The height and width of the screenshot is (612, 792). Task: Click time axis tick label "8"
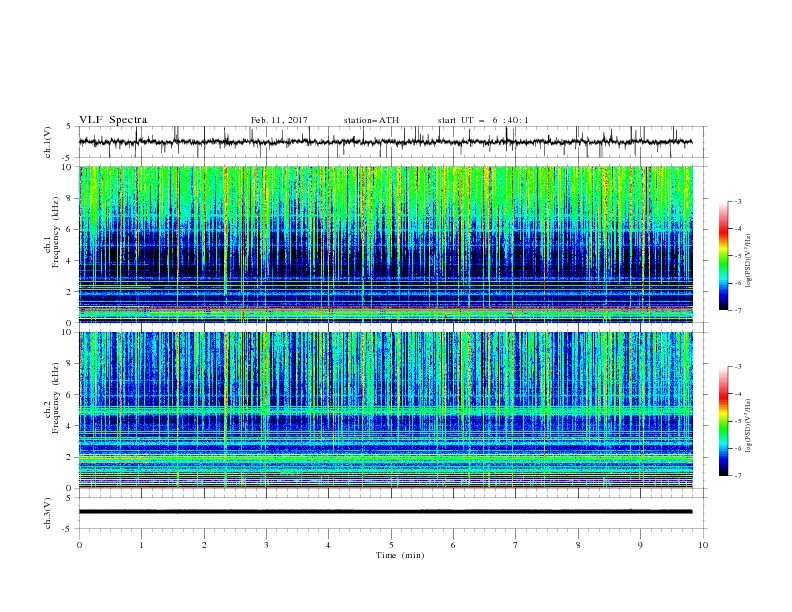578,545
